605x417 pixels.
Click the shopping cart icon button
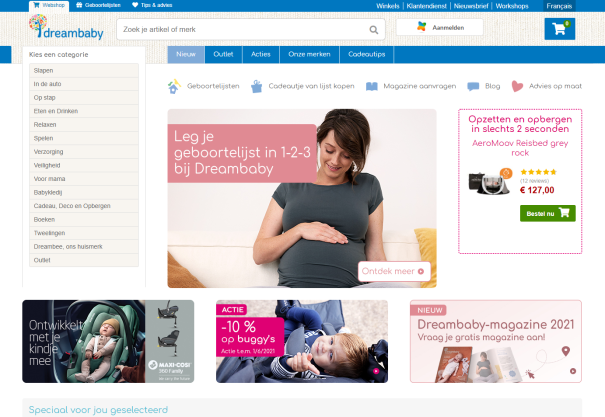click(x=559, y=29)
